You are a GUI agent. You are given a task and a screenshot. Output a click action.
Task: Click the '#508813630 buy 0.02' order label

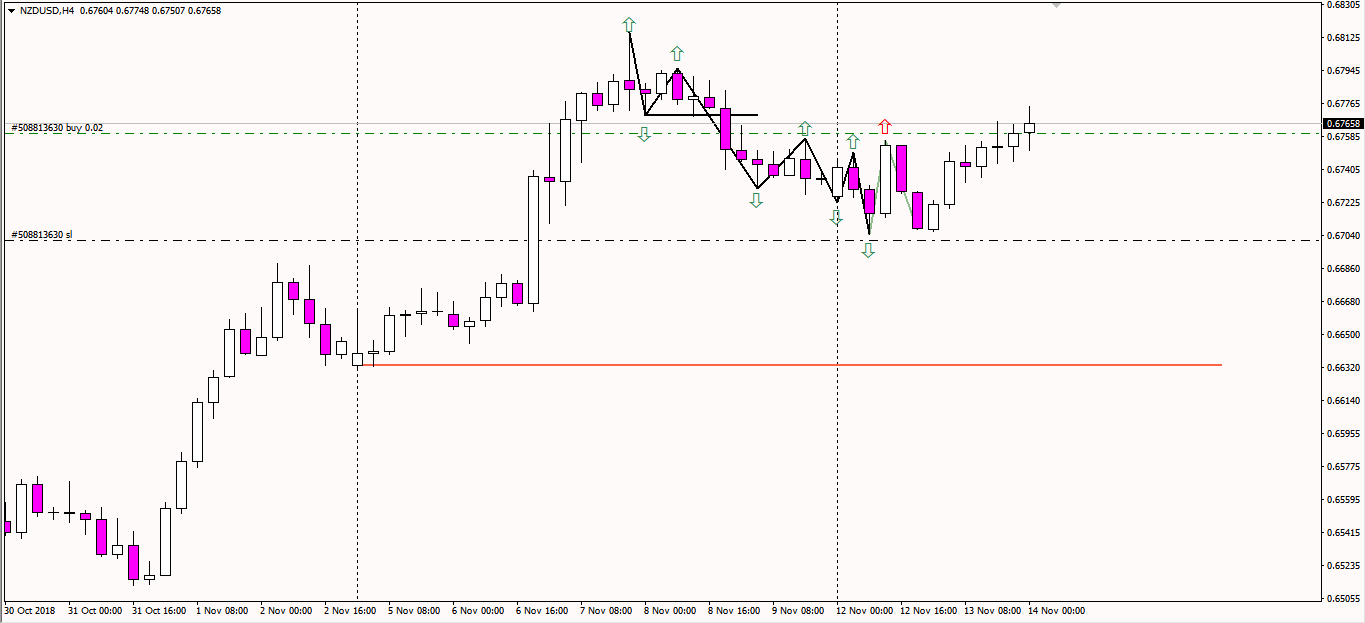57,128
